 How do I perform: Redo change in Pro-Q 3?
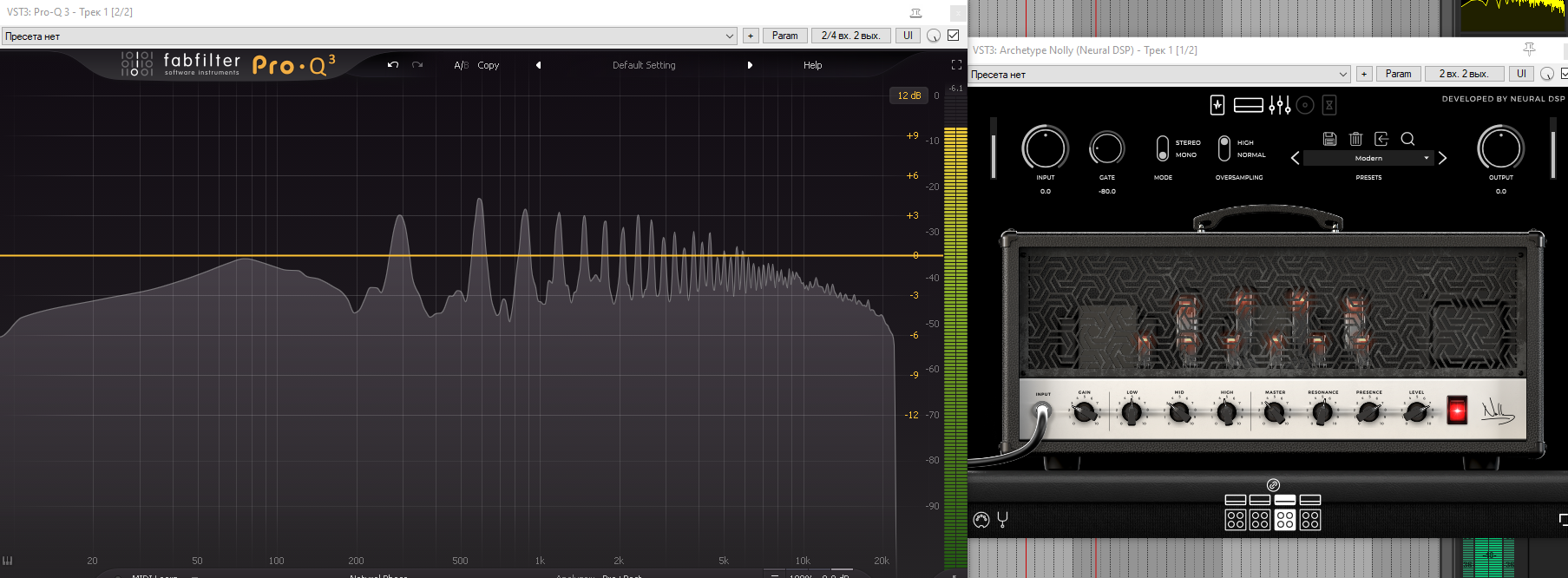tap(417, 65)
